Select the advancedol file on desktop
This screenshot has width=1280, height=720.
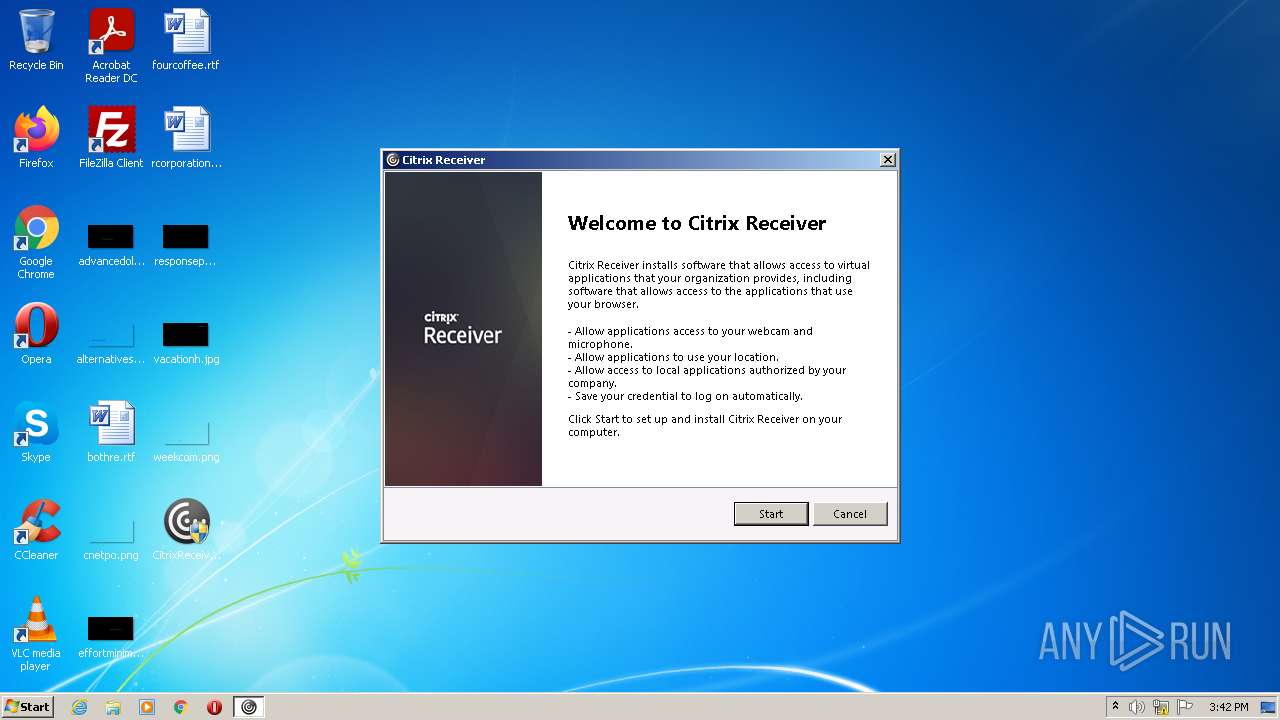[x=111, y=245]
